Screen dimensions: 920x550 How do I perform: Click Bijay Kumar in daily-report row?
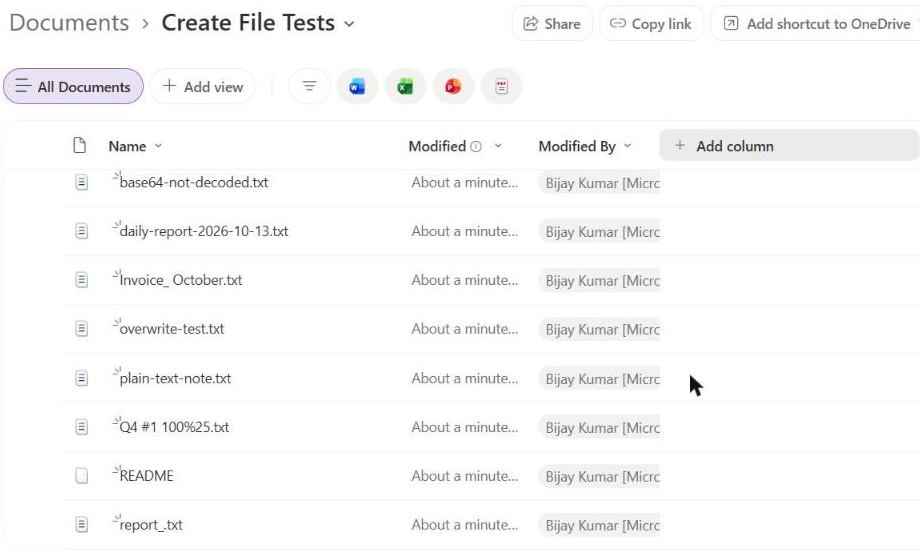click(599, 232)
